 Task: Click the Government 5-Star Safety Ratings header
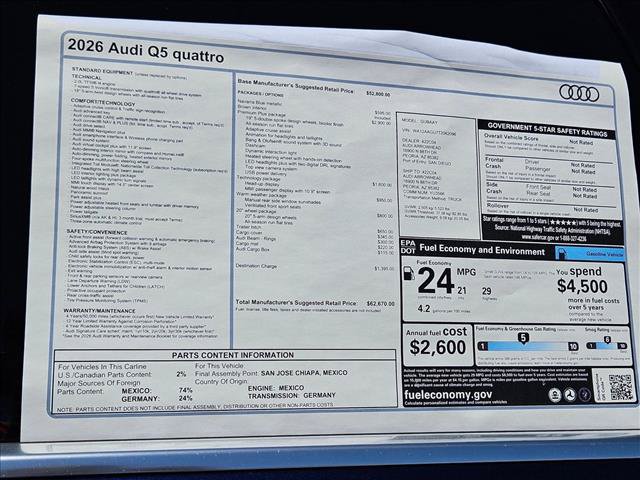tap(547, 130)
